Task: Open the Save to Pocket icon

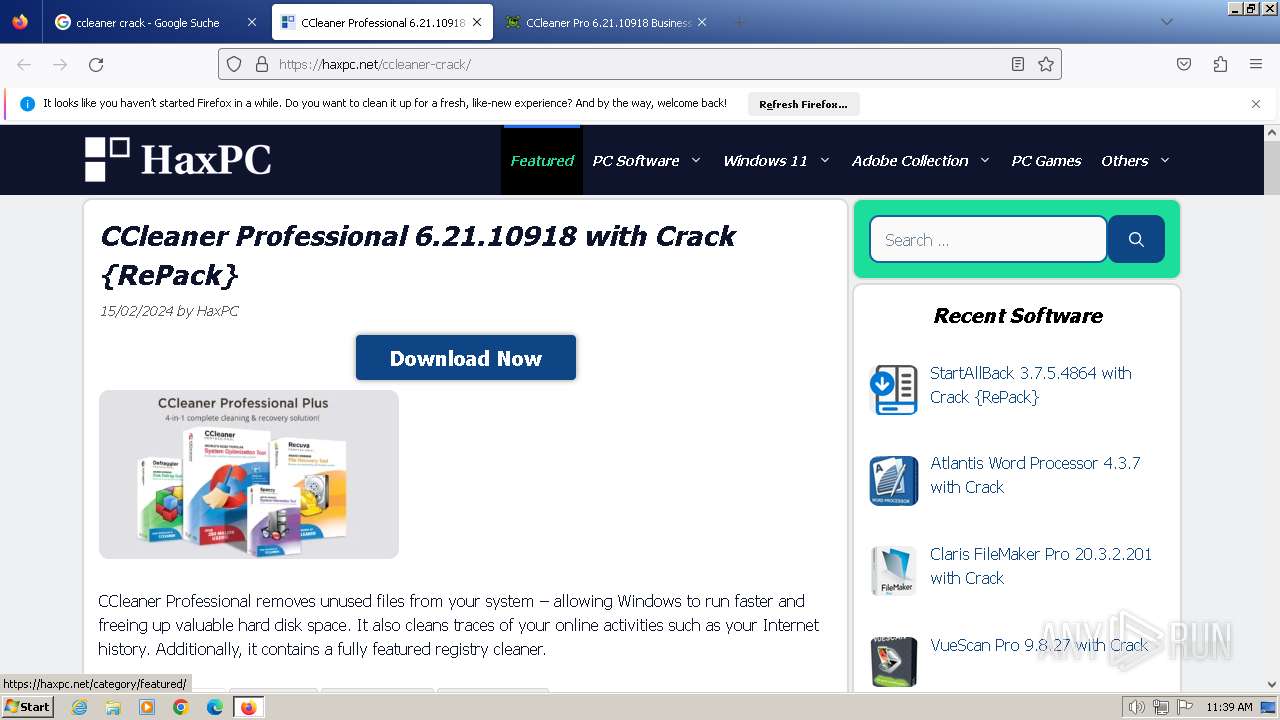Action: pos(1184,64)
